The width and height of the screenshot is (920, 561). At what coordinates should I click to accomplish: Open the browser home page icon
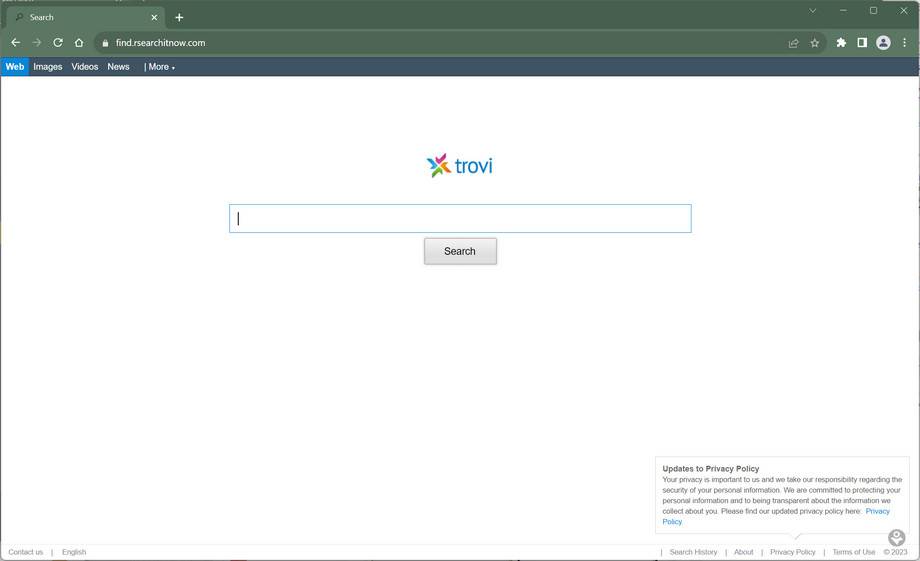[x=79, y=43]
